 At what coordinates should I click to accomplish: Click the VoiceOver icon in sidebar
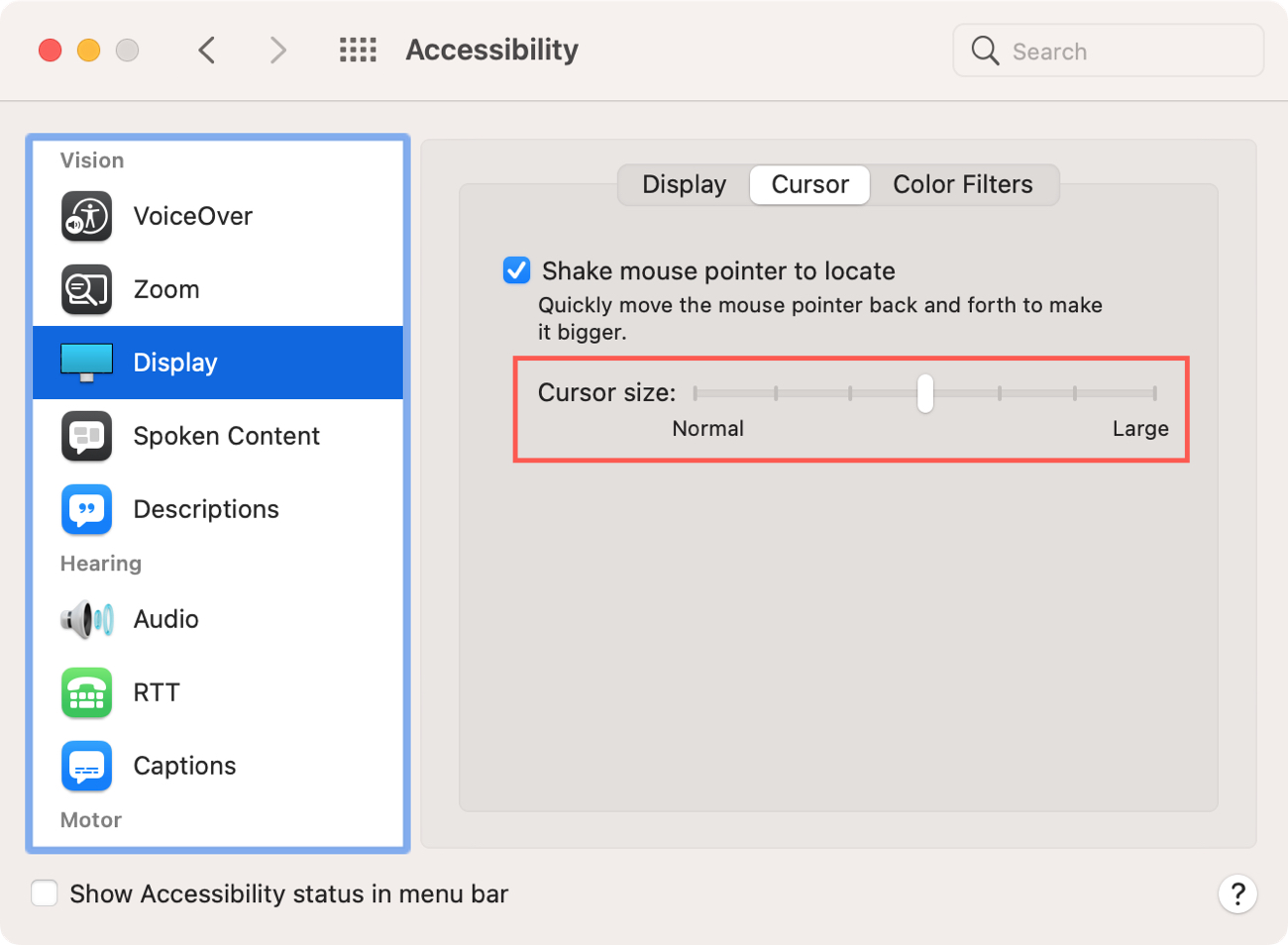click(x=86, y=216)
